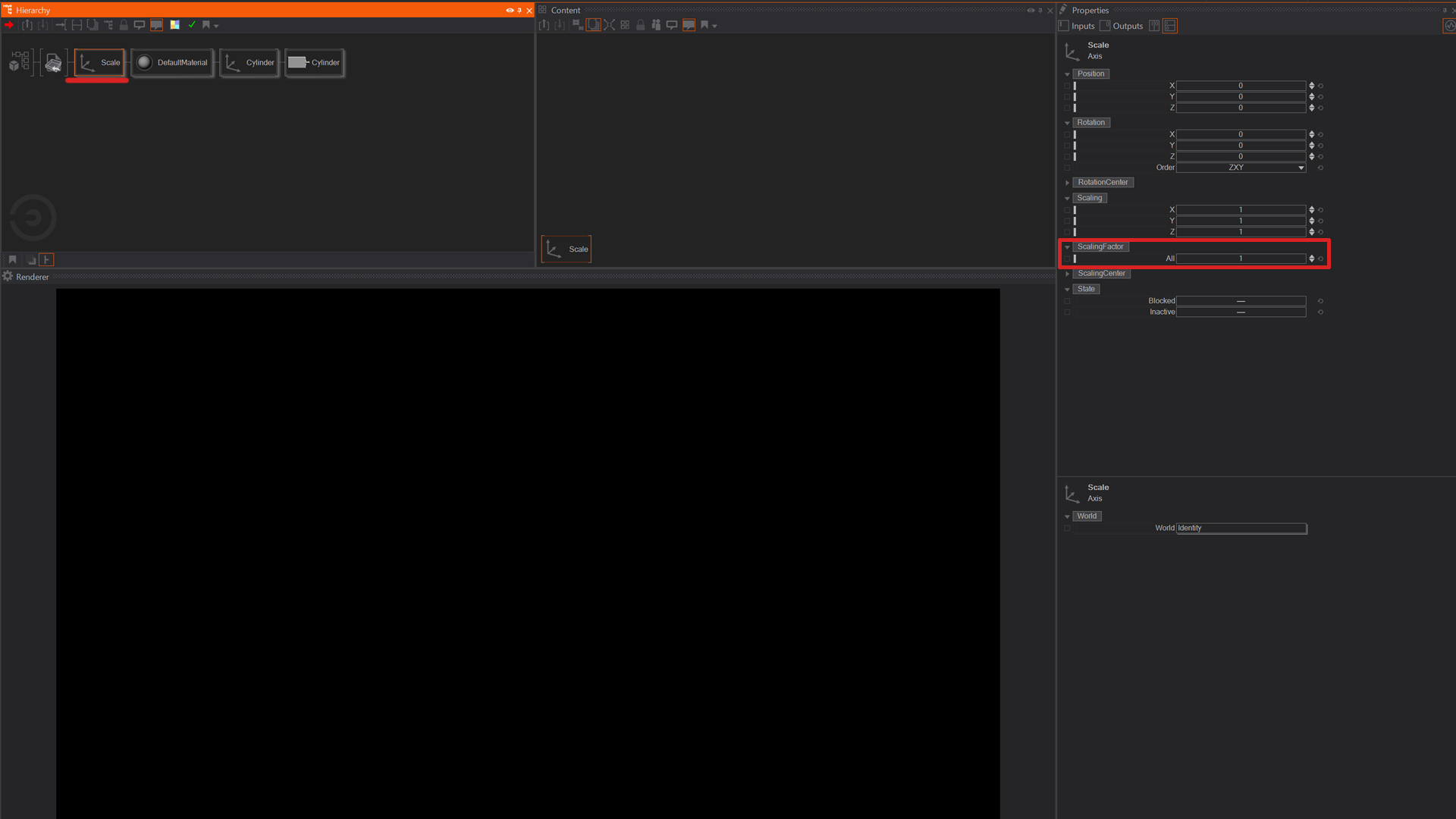The image size is (1456, 819).
Task: Click the grid tiles icon in Content toolbar
Action: pyautogui.click(x=625, y=25)
